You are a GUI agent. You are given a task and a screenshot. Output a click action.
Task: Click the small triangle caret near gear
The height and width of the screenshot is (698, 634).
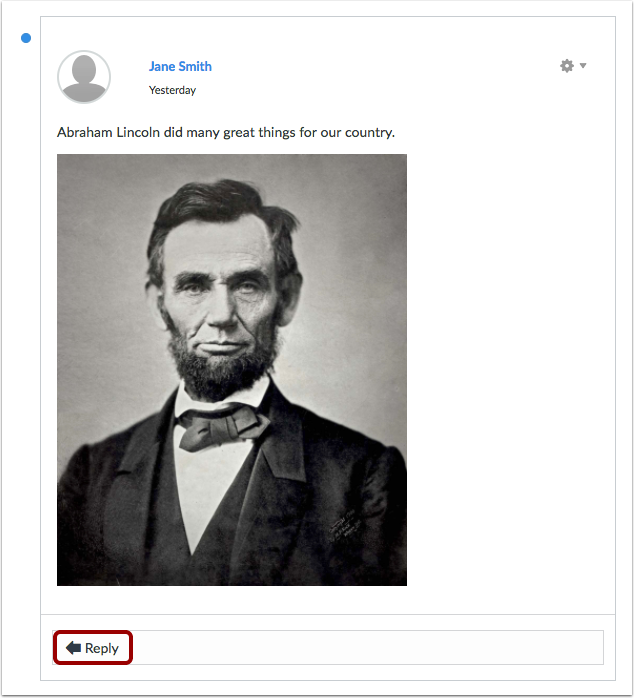pyautogui.click(x=583, y=66)
